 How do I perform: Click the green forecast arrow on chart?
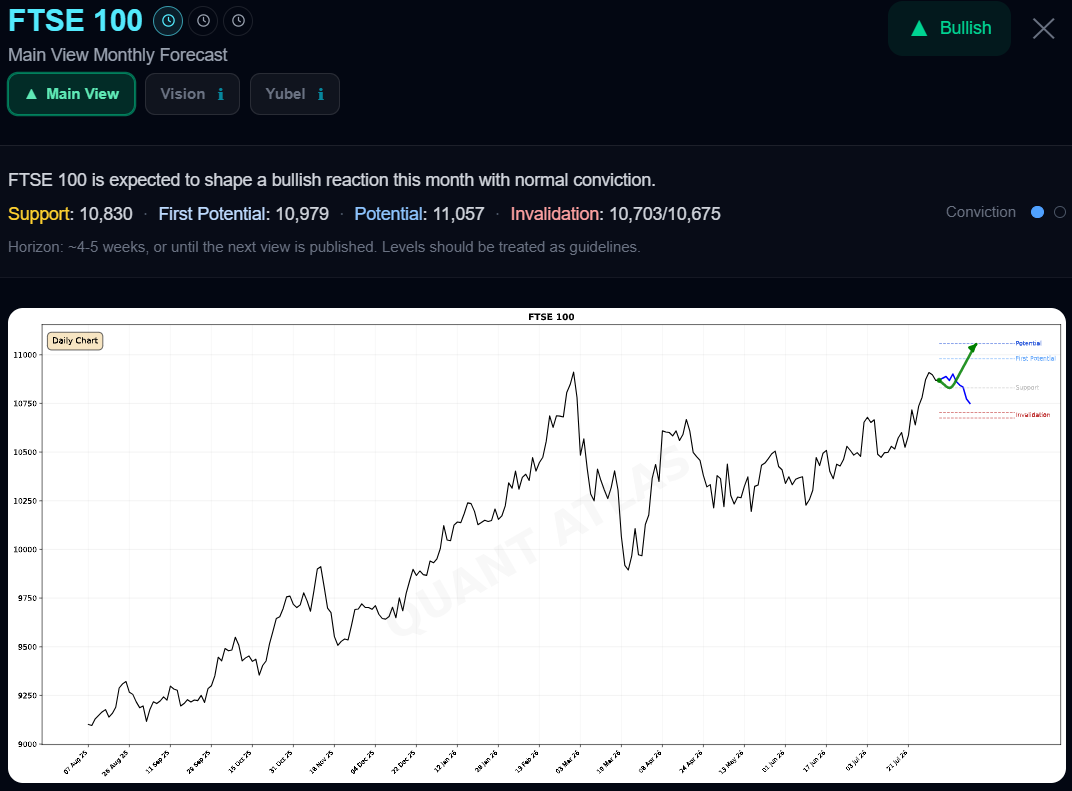[959, 366]
